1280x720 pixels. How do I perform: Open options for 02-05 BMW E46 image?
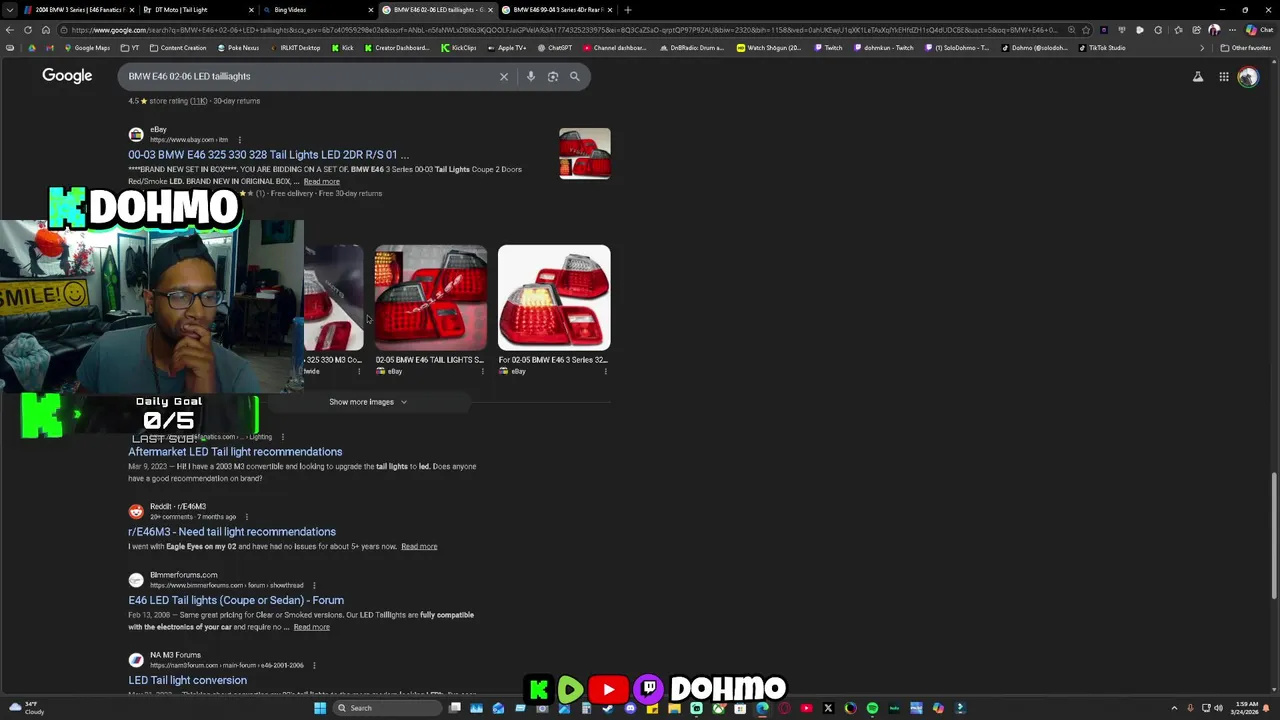point(482,372)
